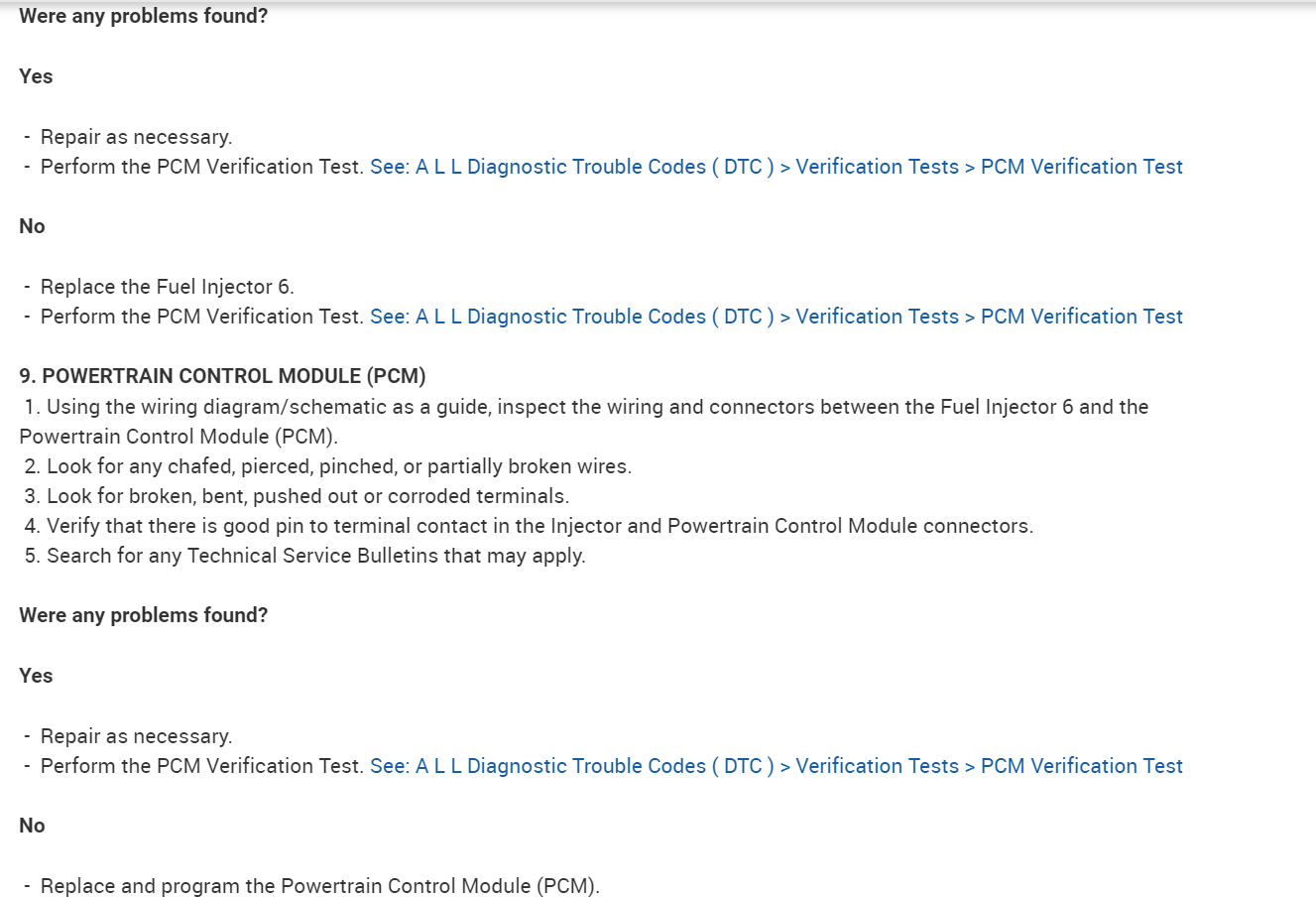This screenshot has height=897, width=1316.
Task: Open the PCM Verification Test link under step 9's Yes
Action: [776, 766]
